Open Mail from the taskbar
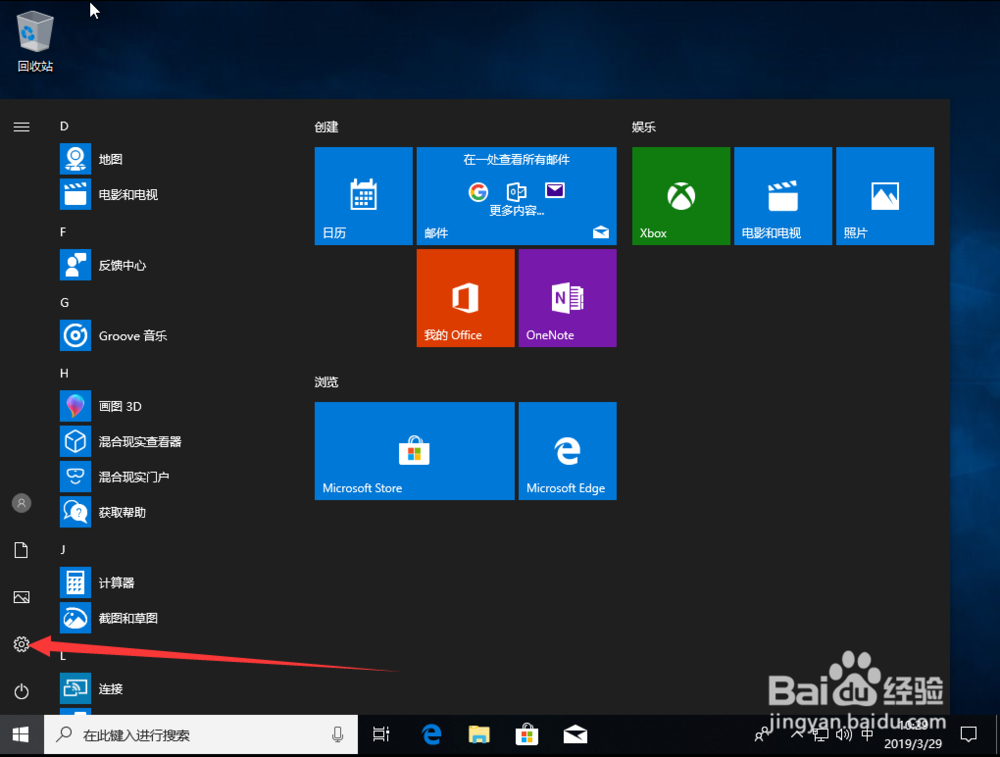 pos(575,735)
